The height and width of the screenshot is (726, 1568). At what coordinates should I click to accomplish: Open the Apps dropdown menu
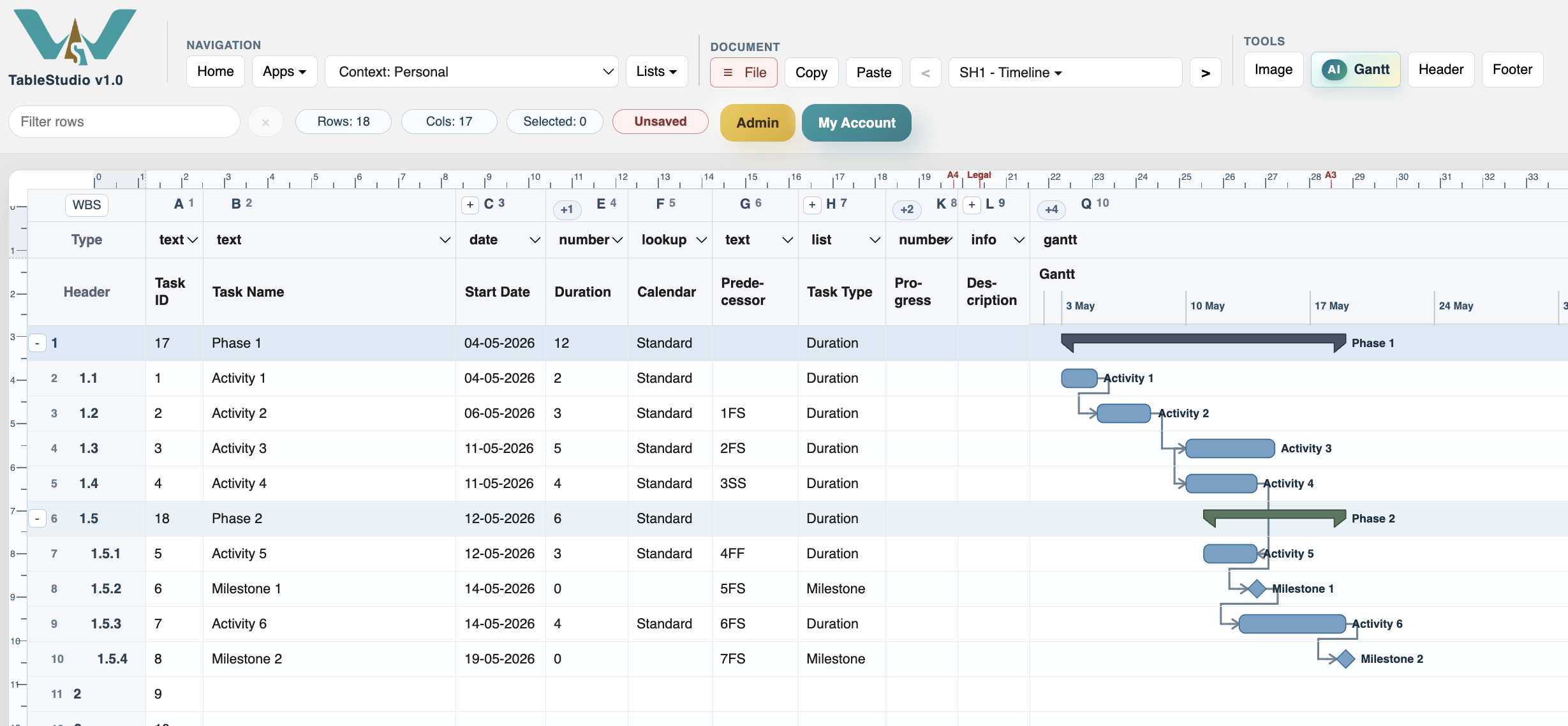285,71
